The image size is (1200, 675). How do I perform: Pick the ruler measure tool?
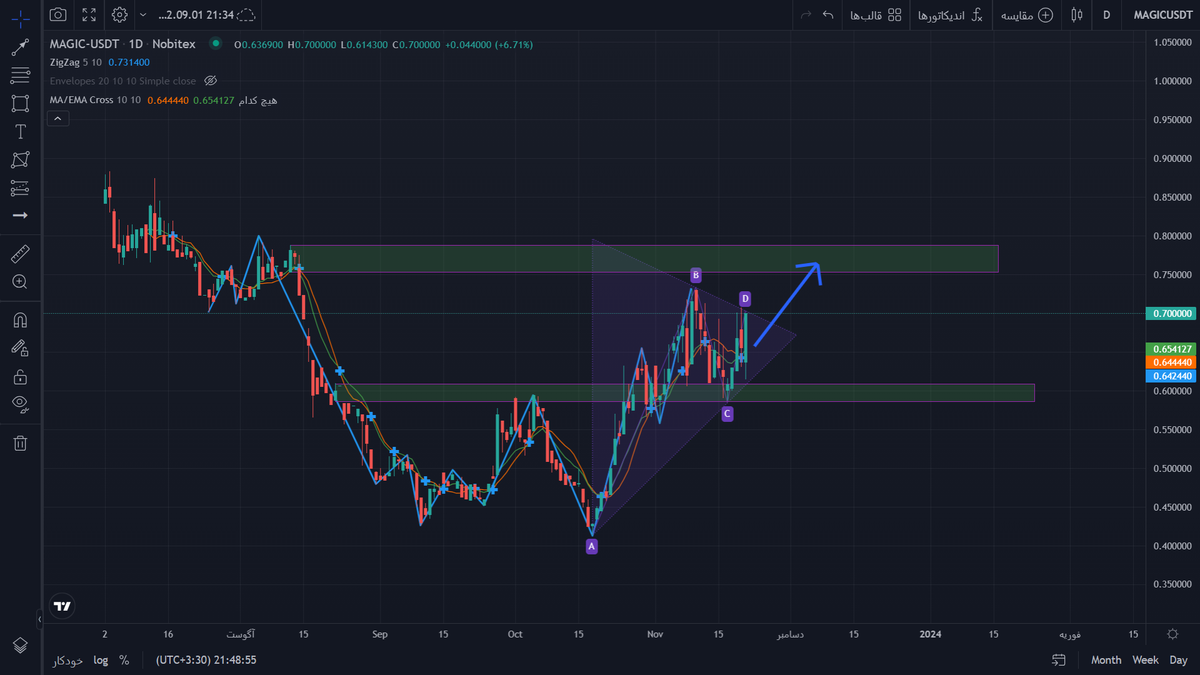[20, 254]
